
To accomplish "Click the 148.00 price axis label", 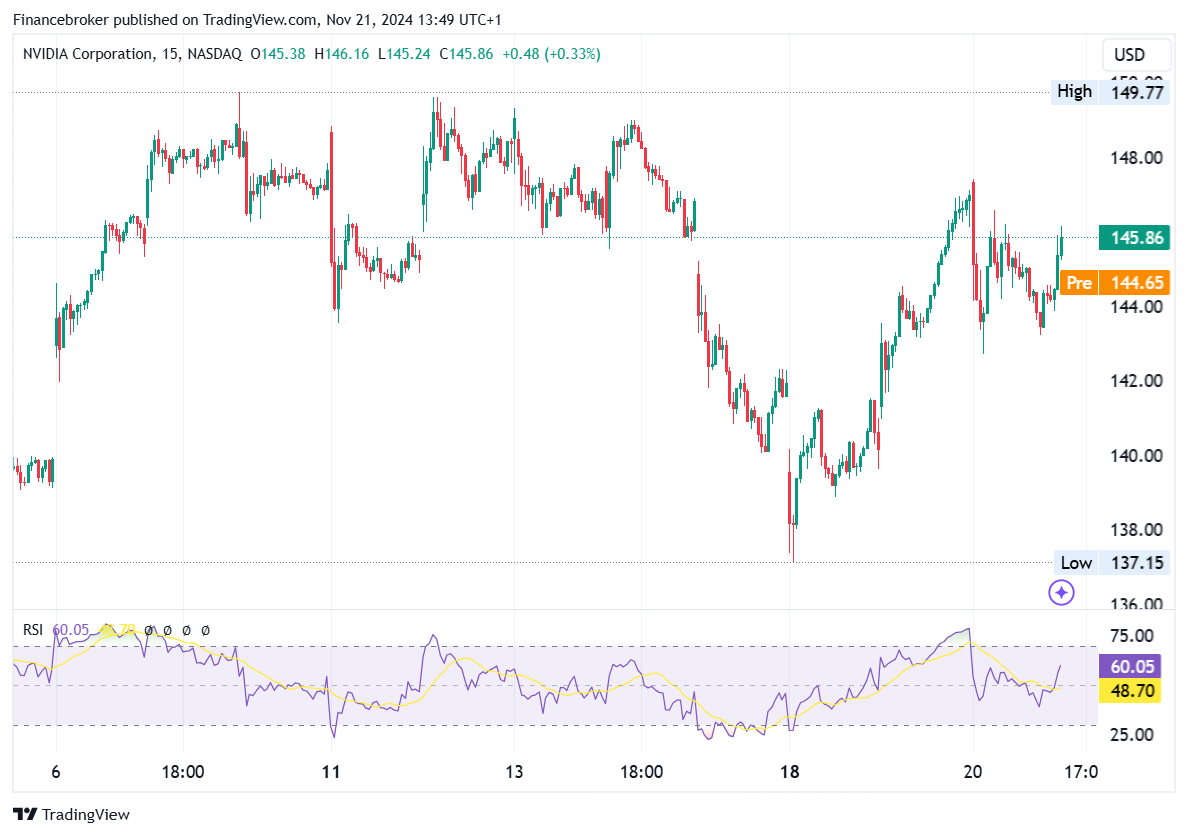I will click(x=1138, y=158).
